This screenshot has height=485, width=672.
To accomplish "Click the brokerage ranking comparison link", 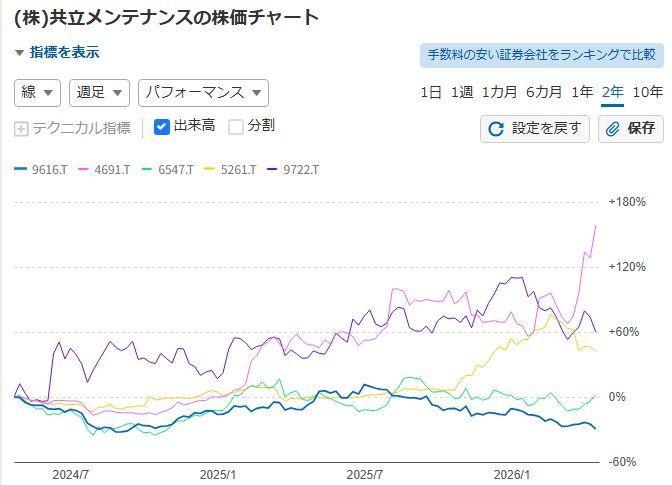I will coord(541,54).
